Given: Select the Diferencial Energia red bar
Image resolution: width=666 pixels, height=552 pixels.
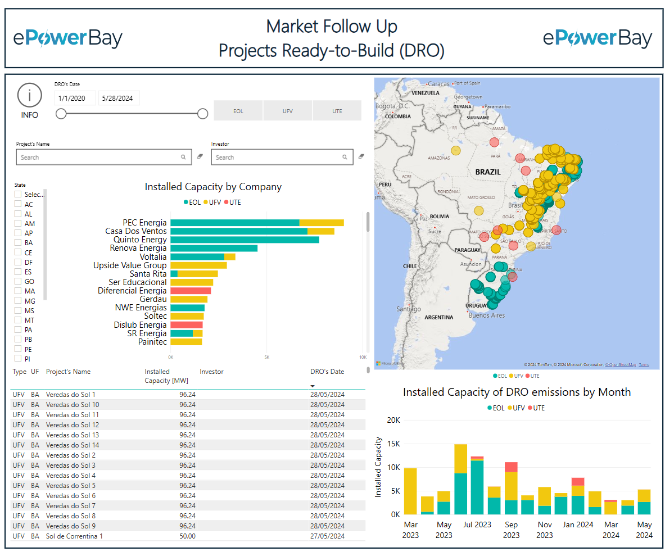Looking at the screenshot, I should point(191,290).
